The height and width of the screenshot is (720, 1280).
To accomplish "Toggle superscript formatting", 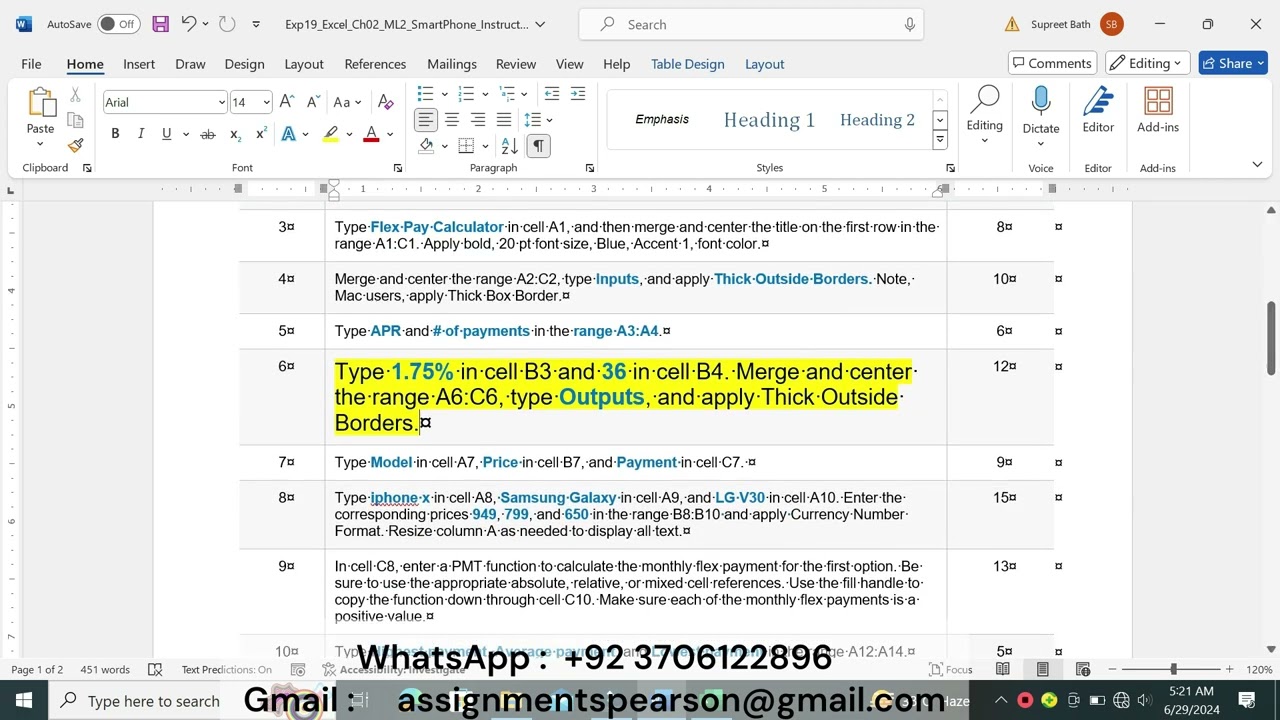I will coord(261,134).
